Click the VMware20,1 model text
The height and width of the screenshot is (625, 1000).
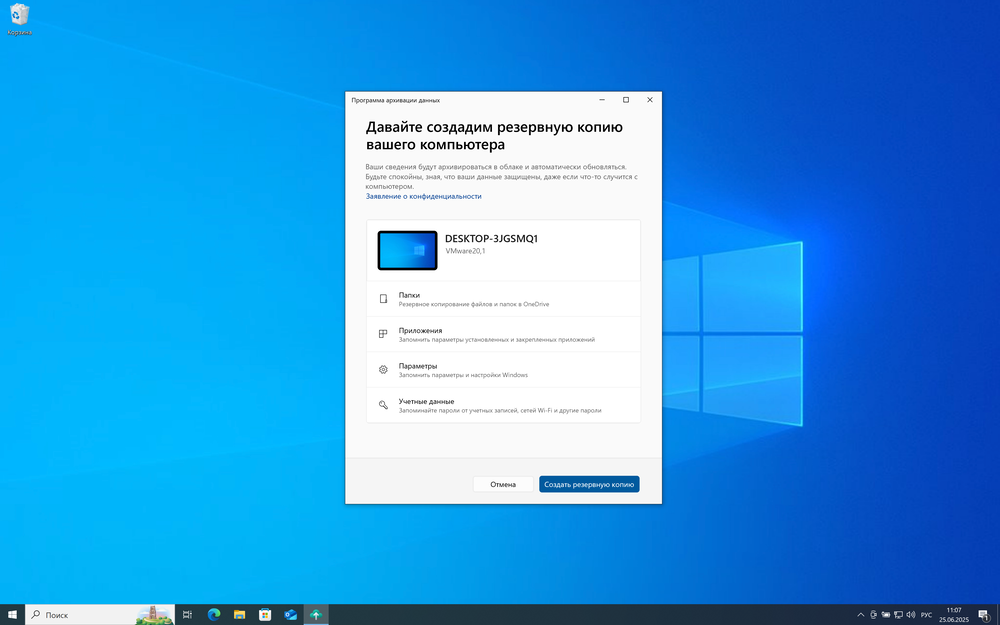tap(465, 251)
